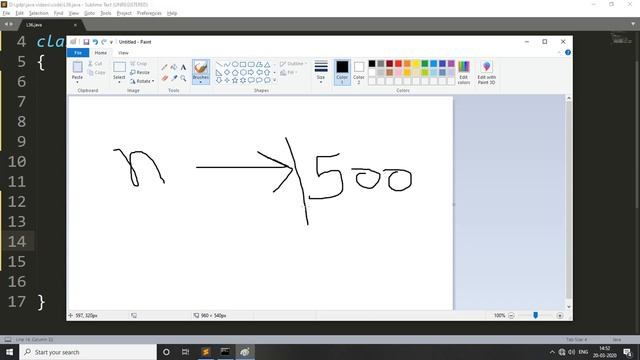
Task: Open Sublime Text Tools menu
Action: [106, 13]
